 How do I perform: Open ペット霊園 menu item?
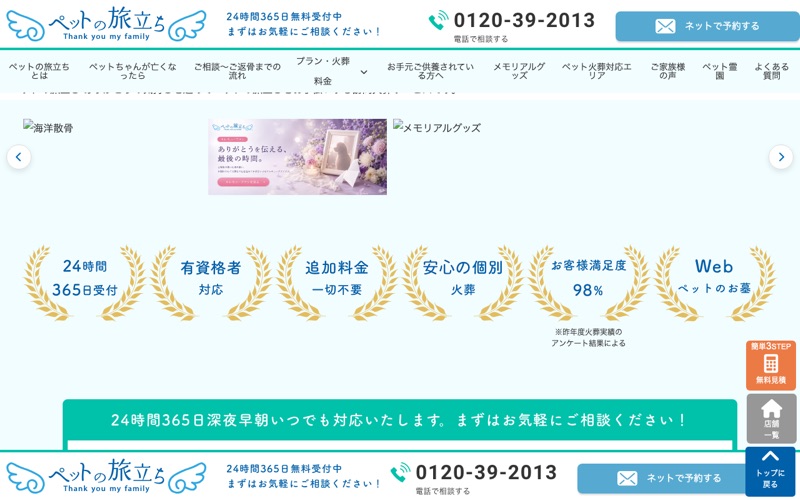pyautogui.click(x=719, y=71)
